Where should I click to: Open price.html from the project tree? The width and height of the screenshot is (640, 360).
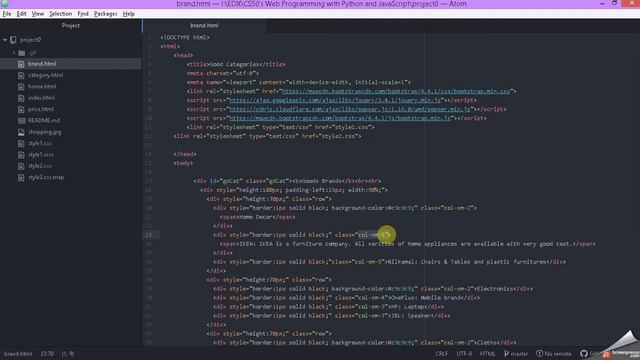click(x=41, y=109)
